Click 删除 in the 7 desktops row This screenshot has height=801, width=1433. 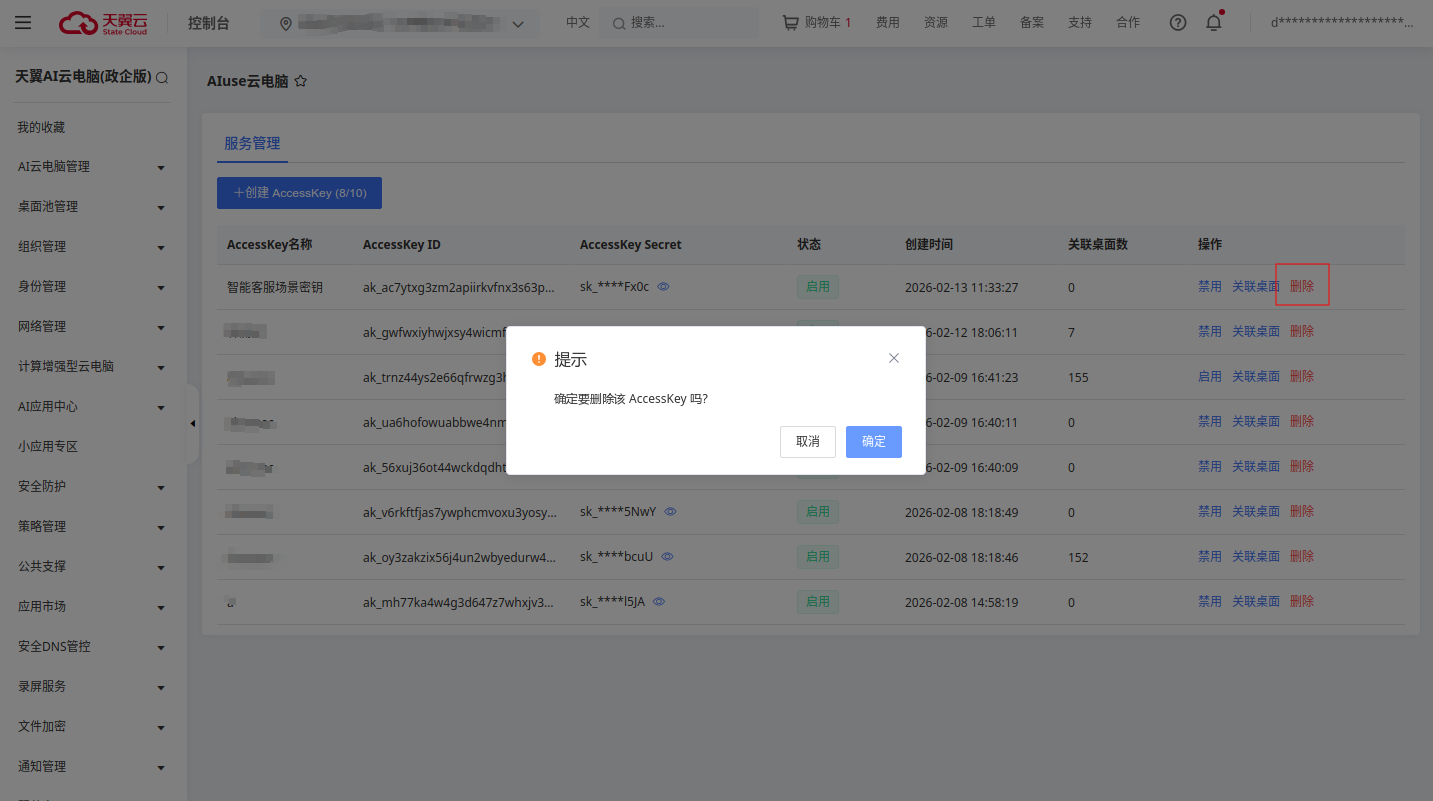point(1302,331)
